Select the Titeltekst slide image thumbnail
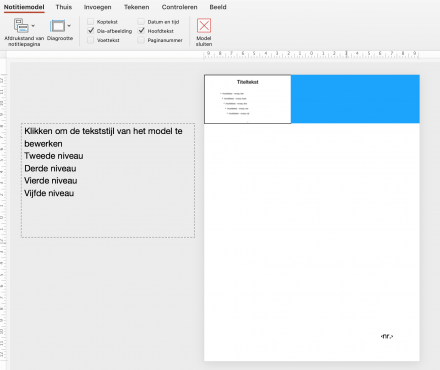Image resolution: width=440 pixels, height=370 pixels. pyautogui.click(x=247, y=99)
